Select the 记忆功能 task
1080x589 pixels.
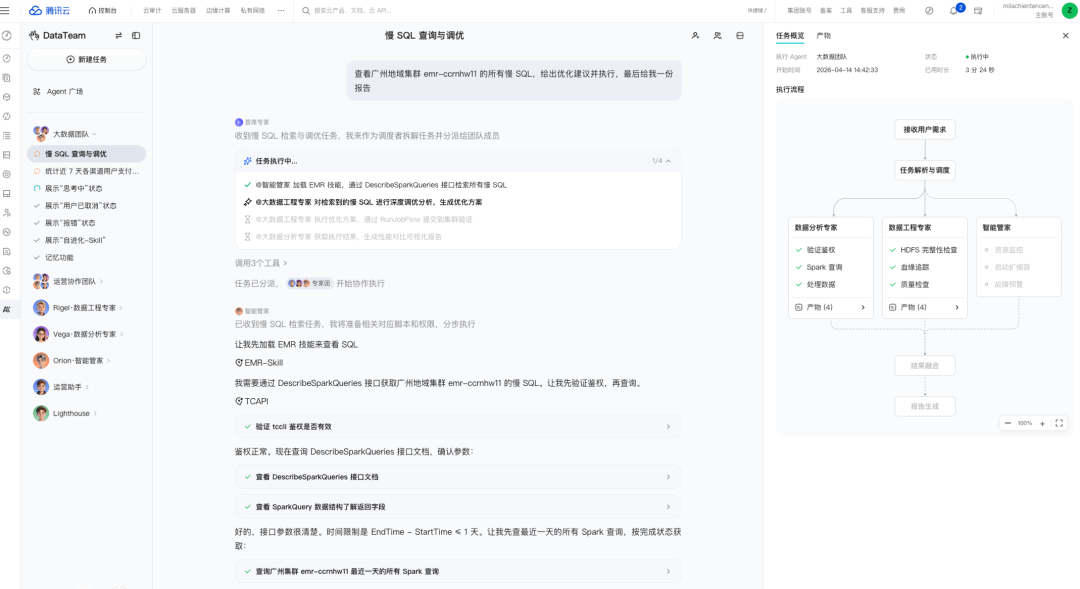pos(87,257)
